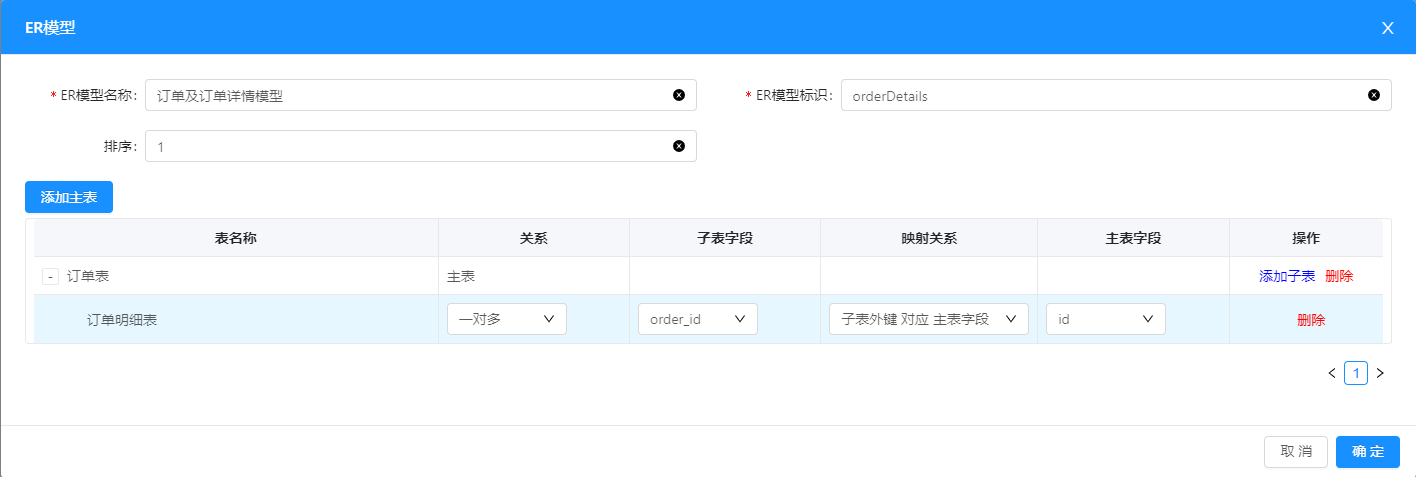Expand the 子表外键 对应 主表字段 mapping dropdown
1416x477 pixels.
pos(928,319)
